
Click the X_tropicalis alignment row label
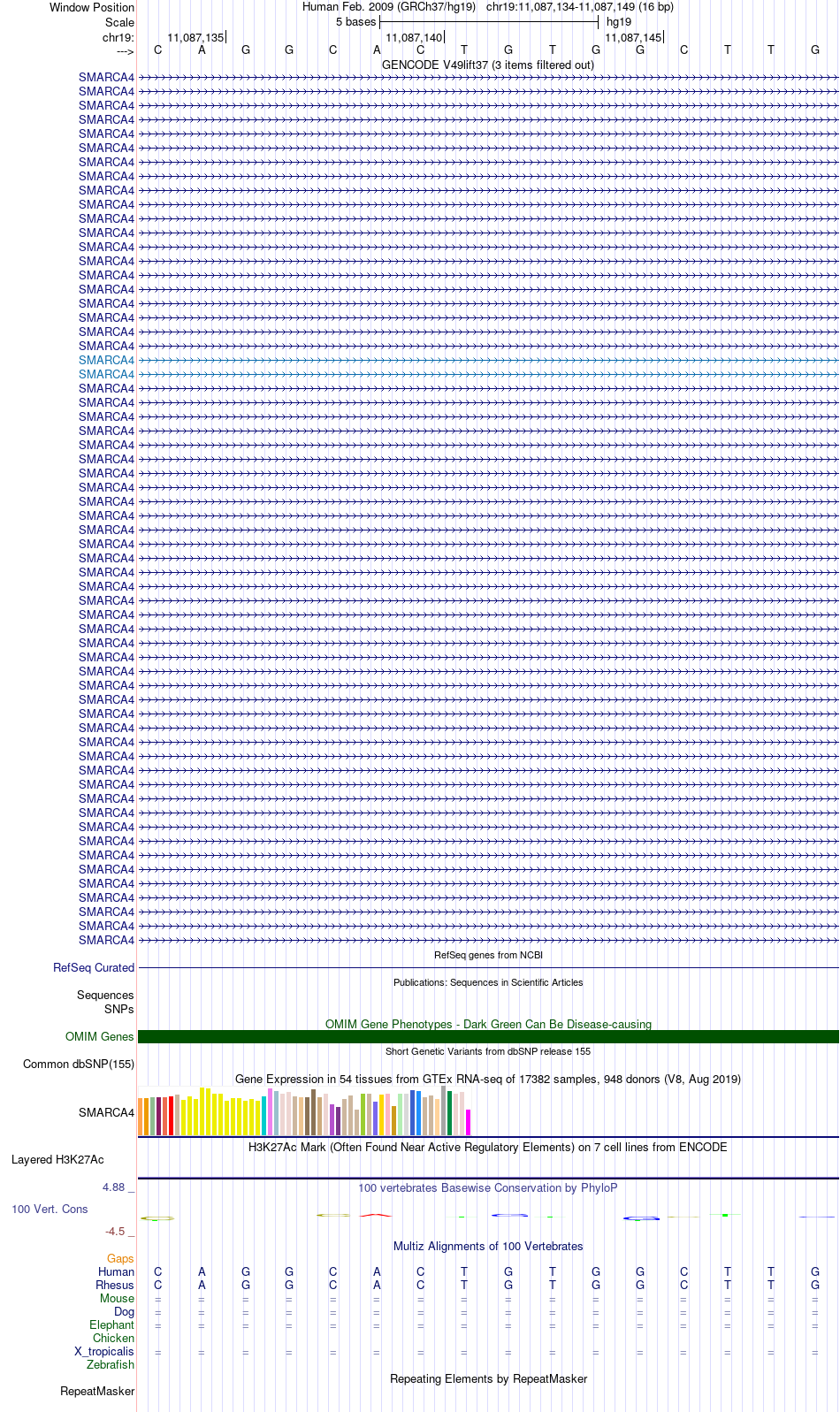point(104,1352)
